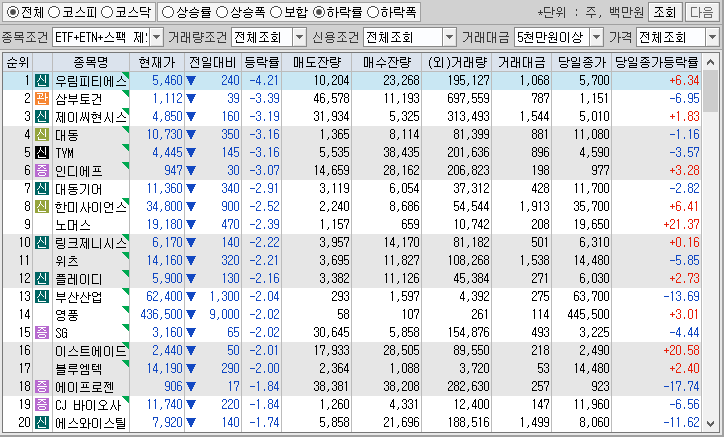Click the scrollbar up arrow
The width and height of the screenshot is (724, 437).
click(711, 62)
